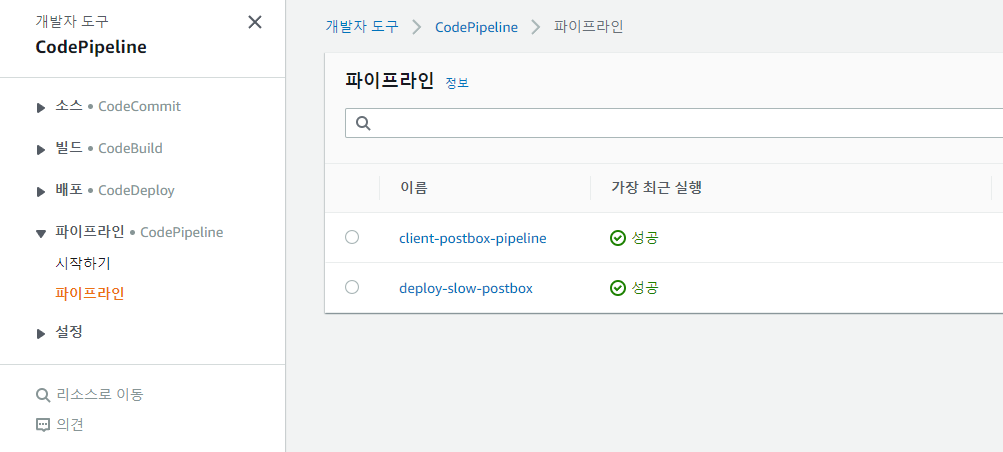Screen dimensions: 1003x452
Task: Collapse the 파이프라인 CodePipeline section
Action: click(41, 233)
